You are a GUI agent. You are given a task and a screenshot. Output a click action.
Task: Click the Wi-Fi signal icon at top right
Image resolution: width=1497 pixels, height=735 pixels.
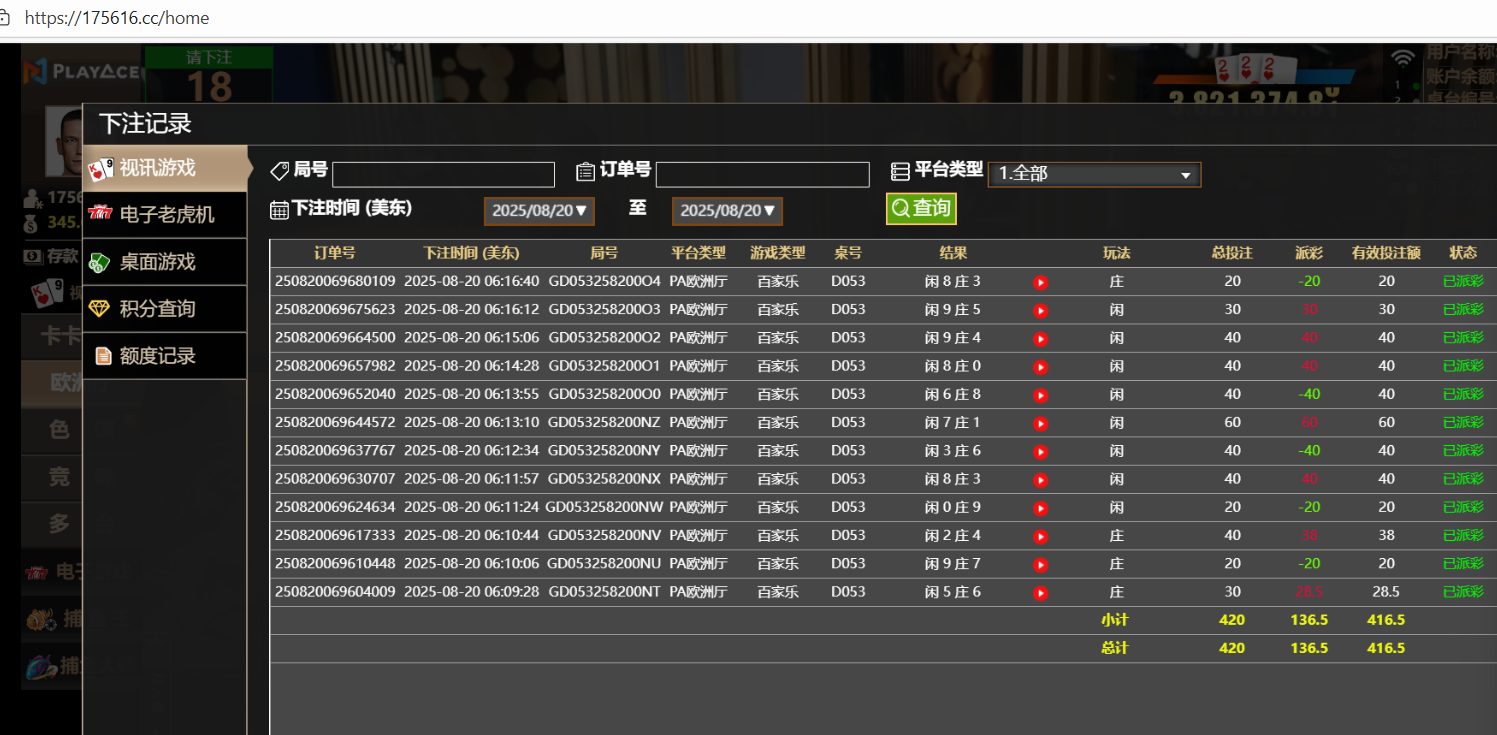click(1404, 59)
